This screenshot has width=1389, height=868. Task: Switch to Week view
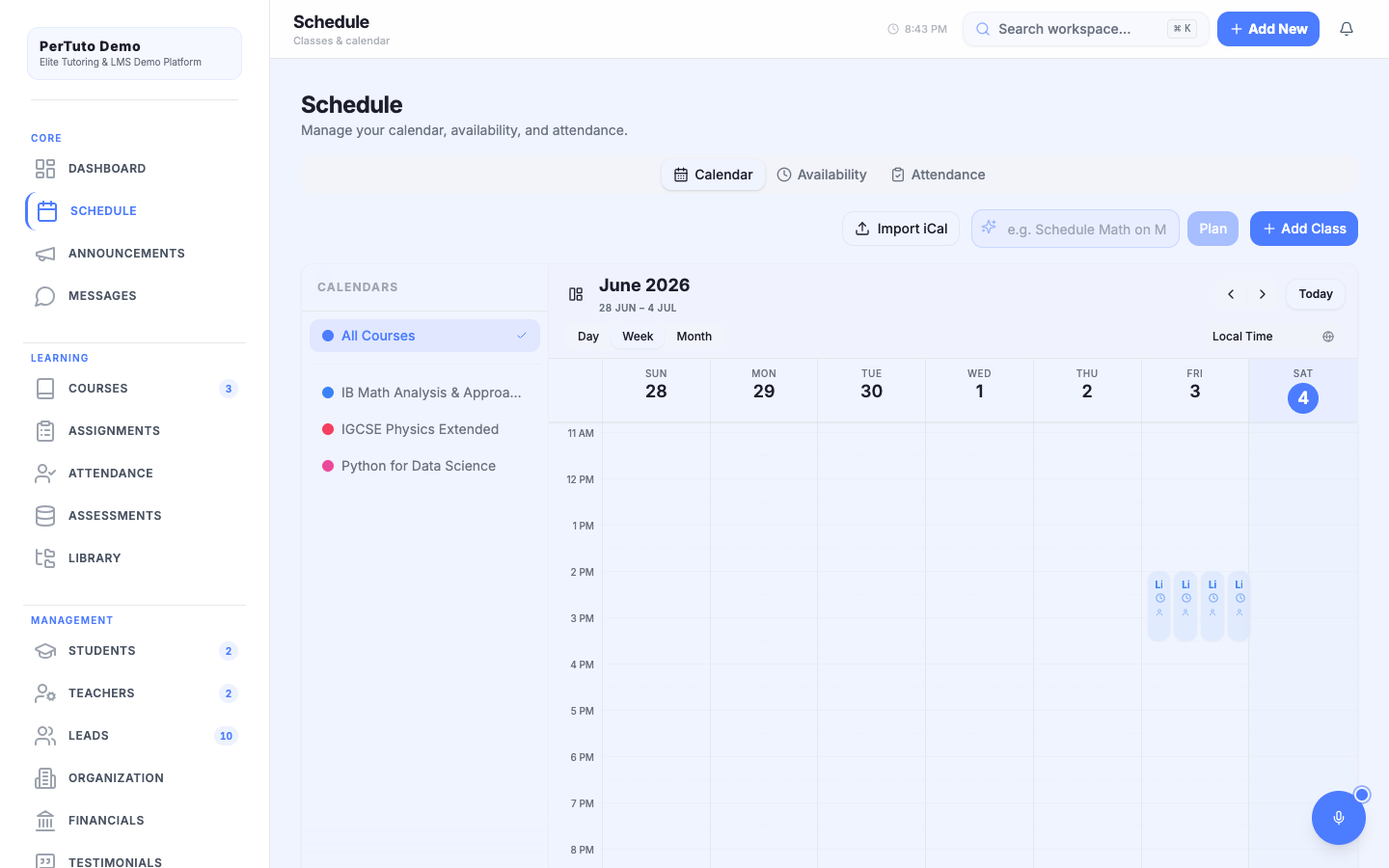click(638, 337)
